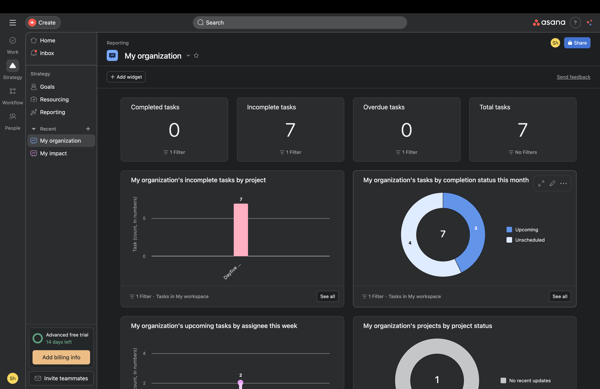Click filter text under completion status chart

(x=402, y=296)
